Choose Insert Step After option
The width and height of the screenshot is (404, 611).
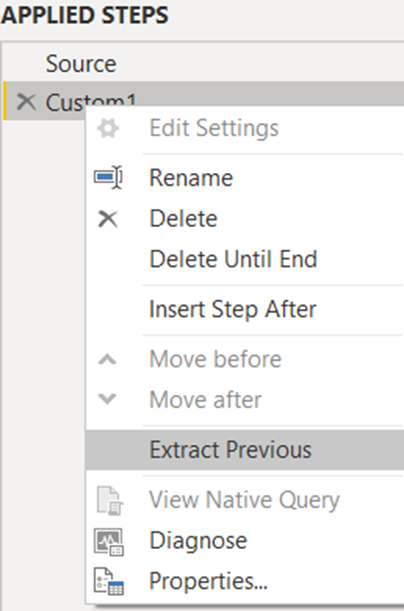coord(233,309)
